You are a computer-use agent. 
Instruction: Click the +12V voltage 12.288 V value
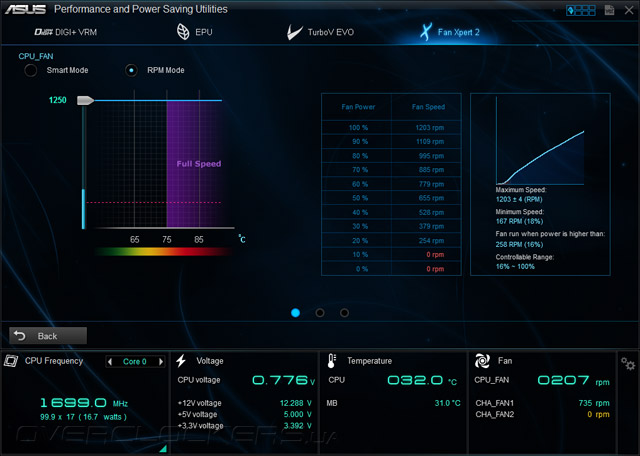click(x=296, y=403)
